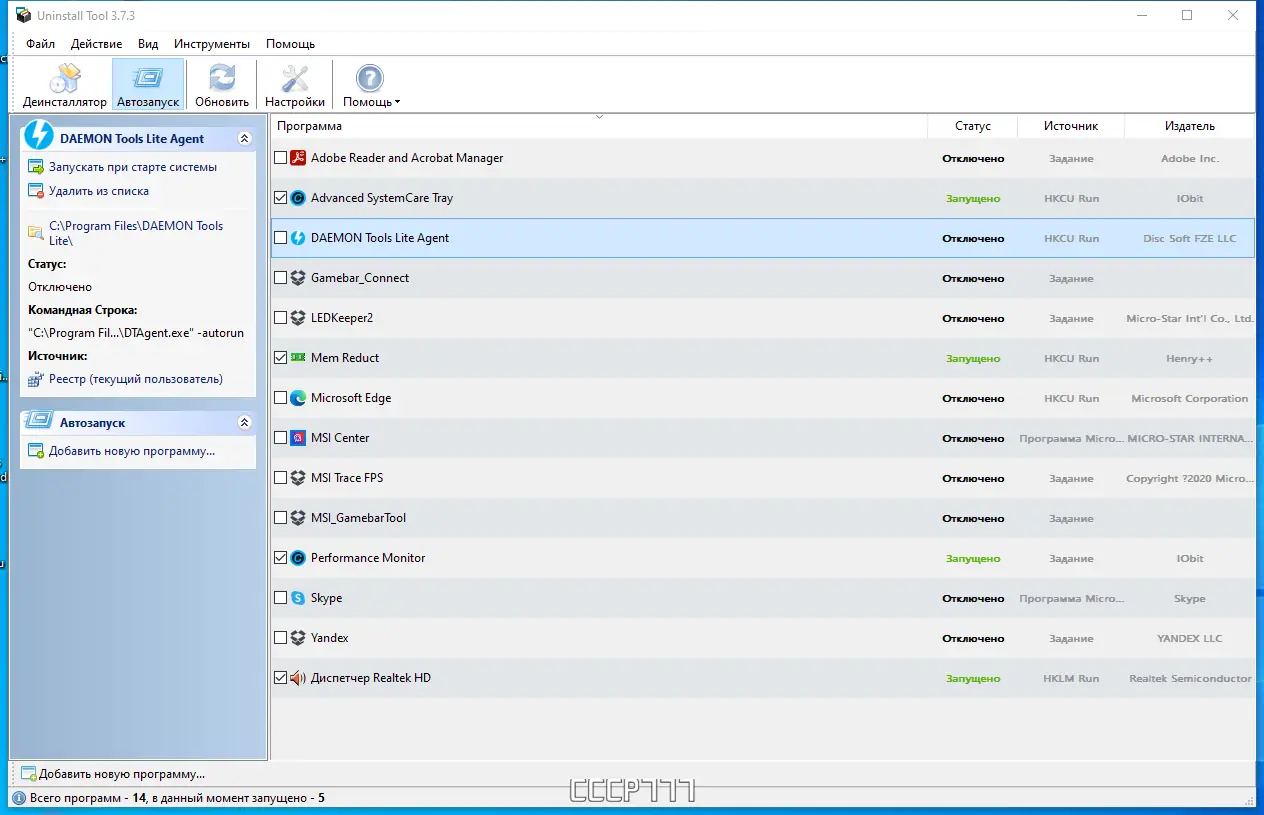Open Настройки tools icon
The height and width of the screenshot is (815, 1264).
[x=295, y=85]
